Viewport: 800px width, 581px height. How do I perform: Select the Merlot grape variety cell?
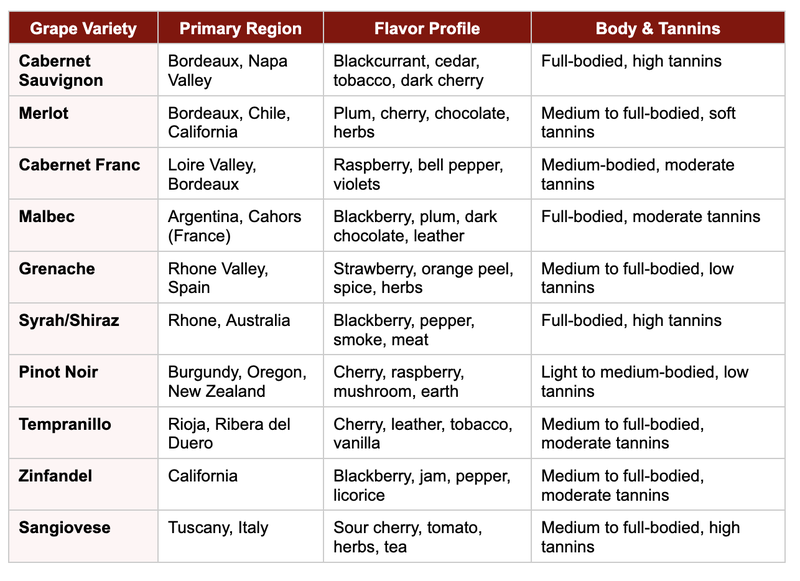pyautogui.click(x=44, y=113)
